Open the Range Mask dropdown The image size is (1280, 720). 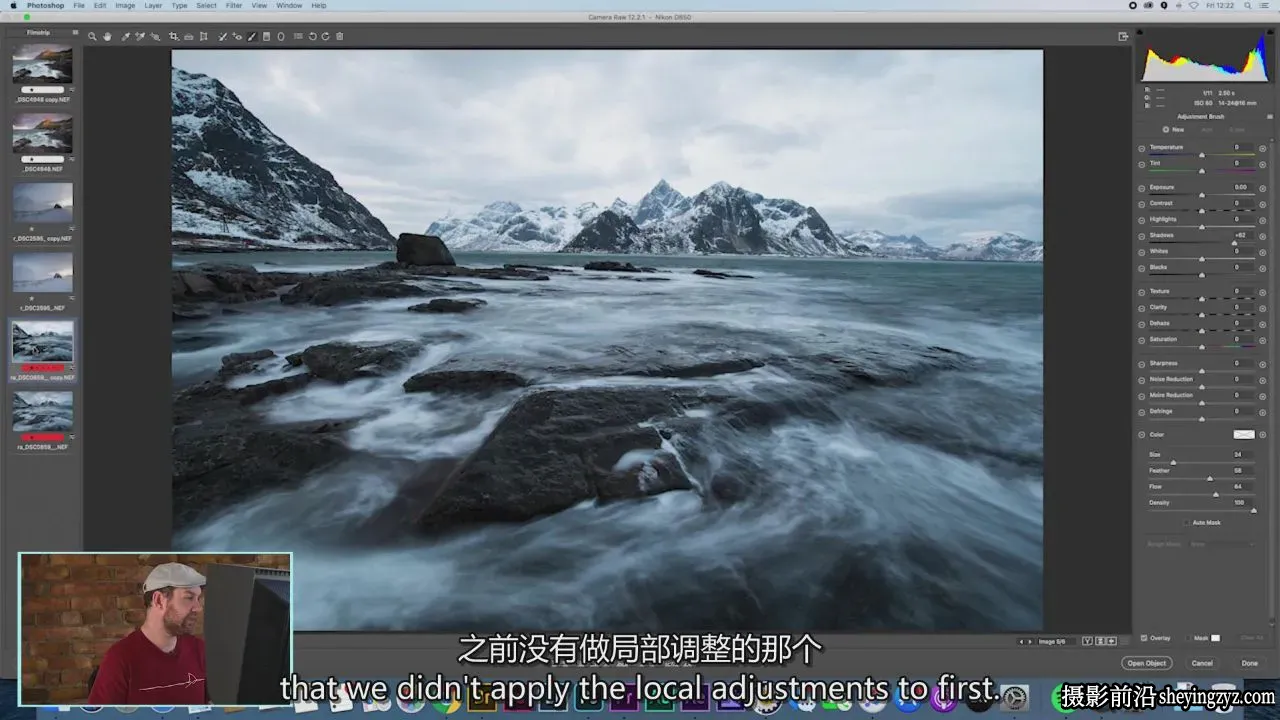pyautogui.click(x=1221, y=544)
